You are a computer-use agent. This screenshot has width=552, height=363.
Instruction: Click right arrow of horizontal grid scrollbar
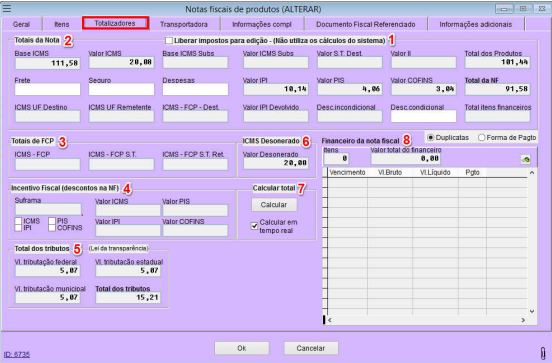coord(523,320)
